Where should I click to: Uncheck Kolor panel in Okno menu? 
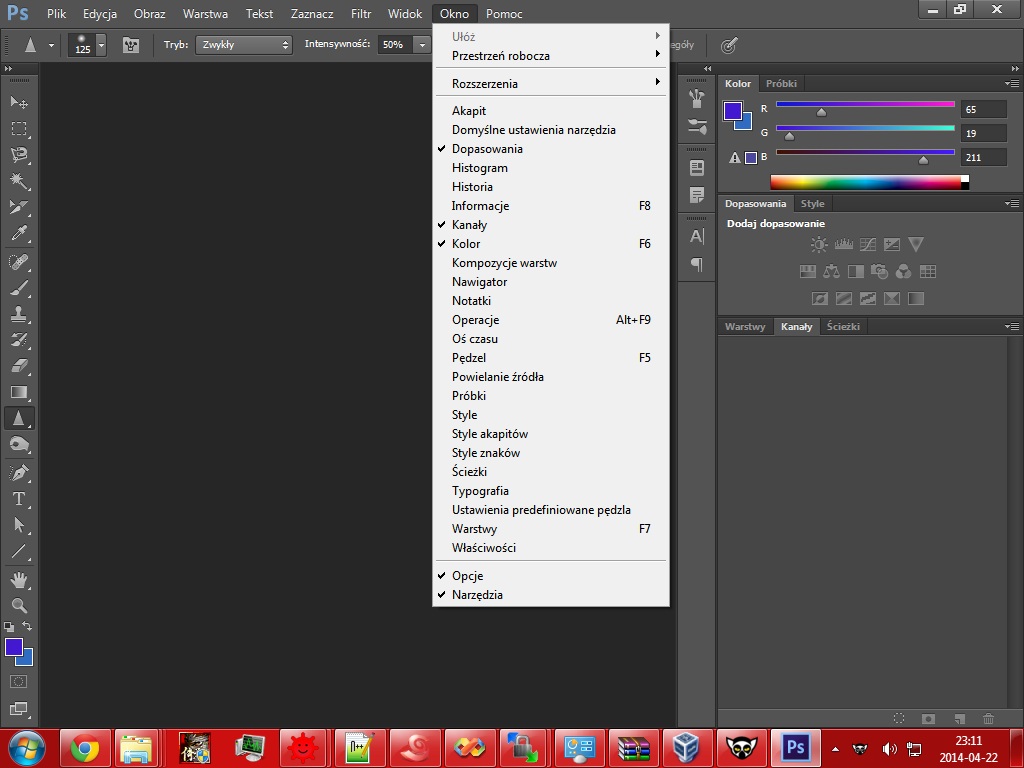coord(551,244)
